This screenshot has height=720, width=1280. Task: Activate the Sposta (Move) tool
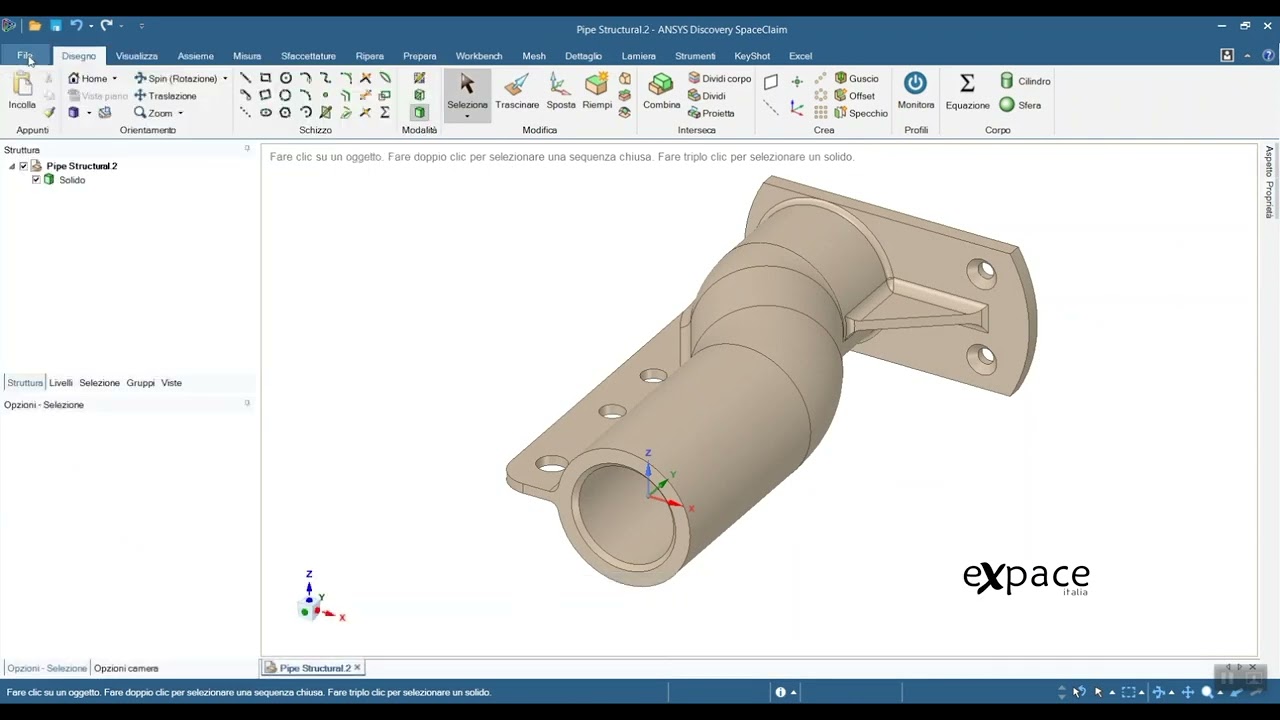pos(561,91)
